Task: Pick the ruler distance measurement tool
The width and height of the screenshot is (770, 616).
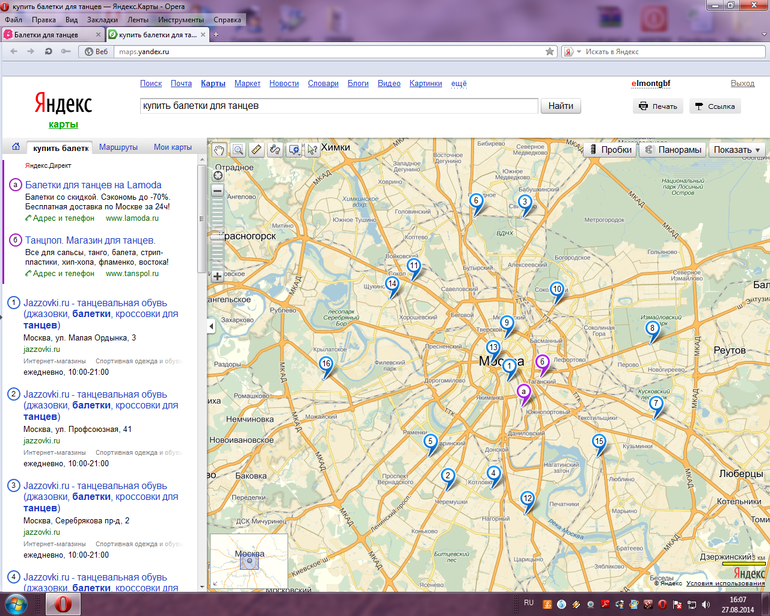Action: click(x=257, y=150)
